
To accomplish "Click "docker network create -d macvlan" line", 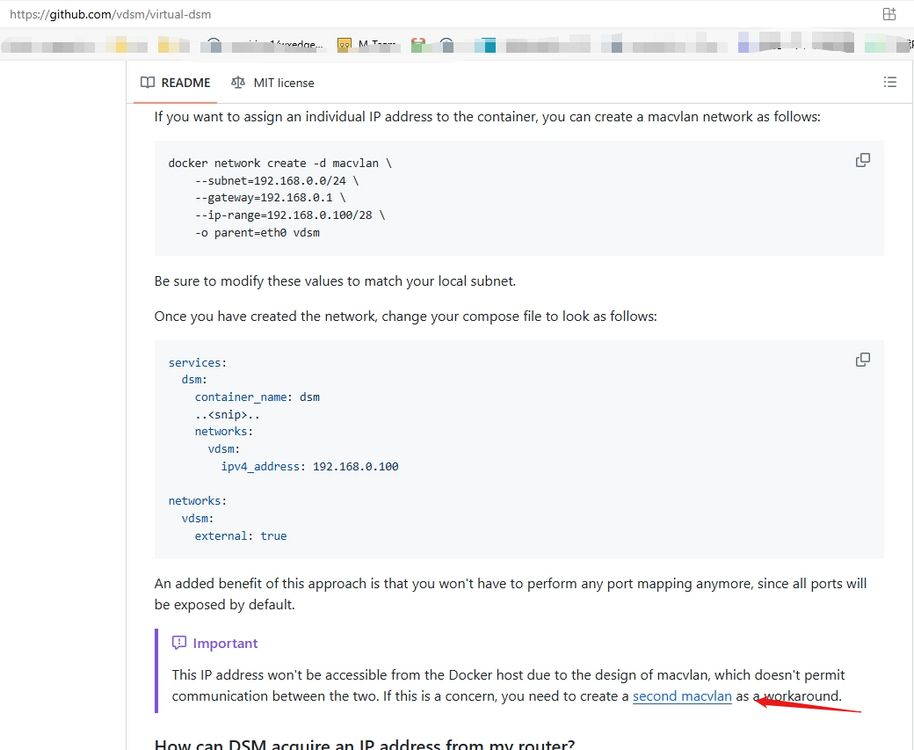I will (280, 163).
